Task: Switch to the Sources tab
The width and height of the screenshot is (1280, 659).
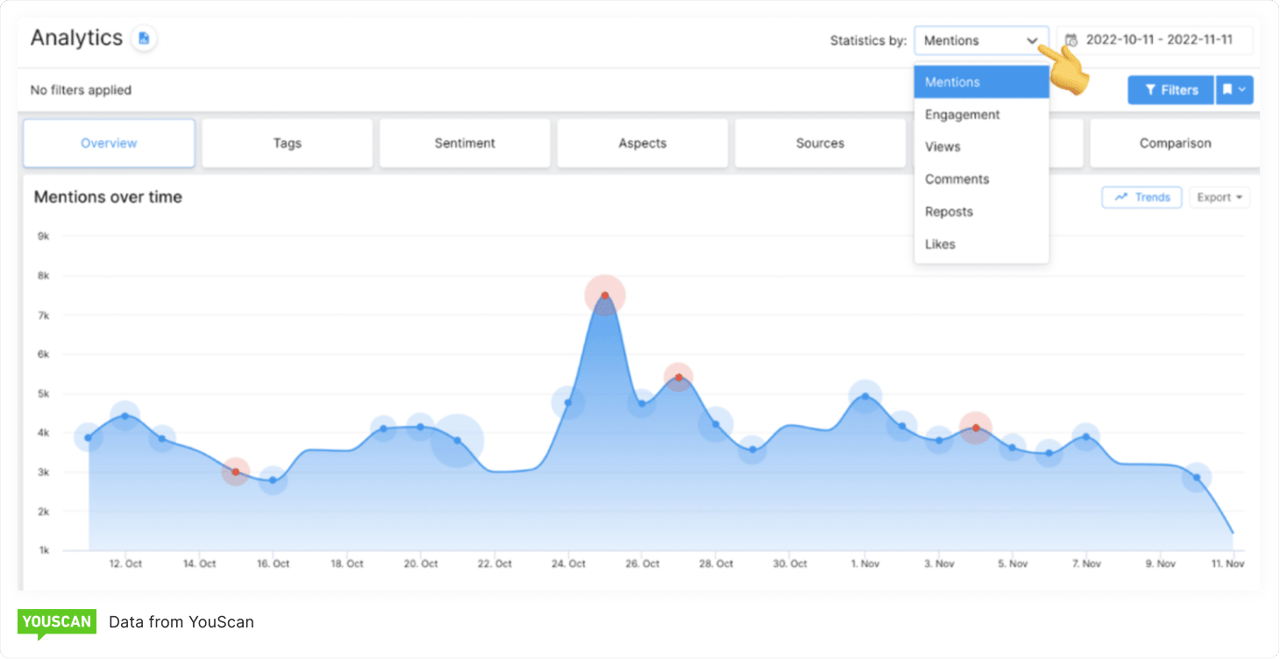Action: click(820, 143)
